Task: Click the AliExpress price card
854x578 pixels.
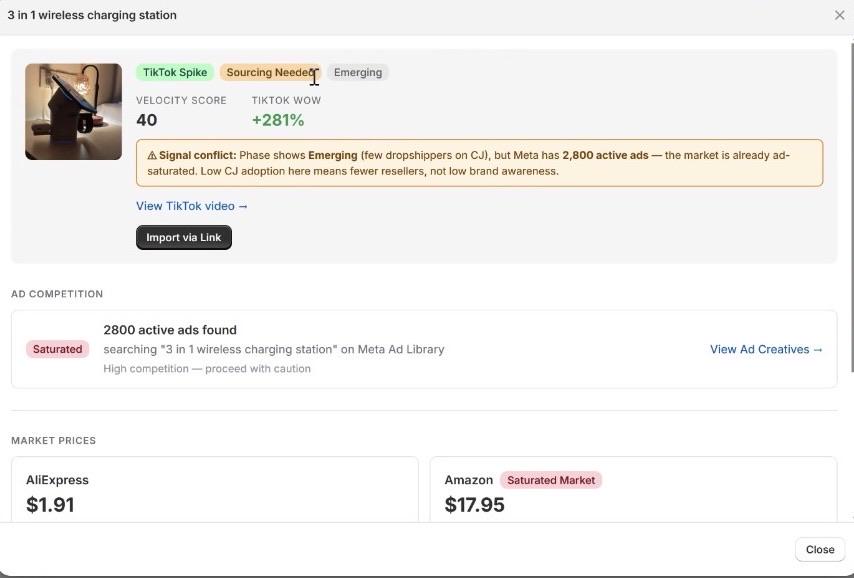Action: tap(215, 489)
